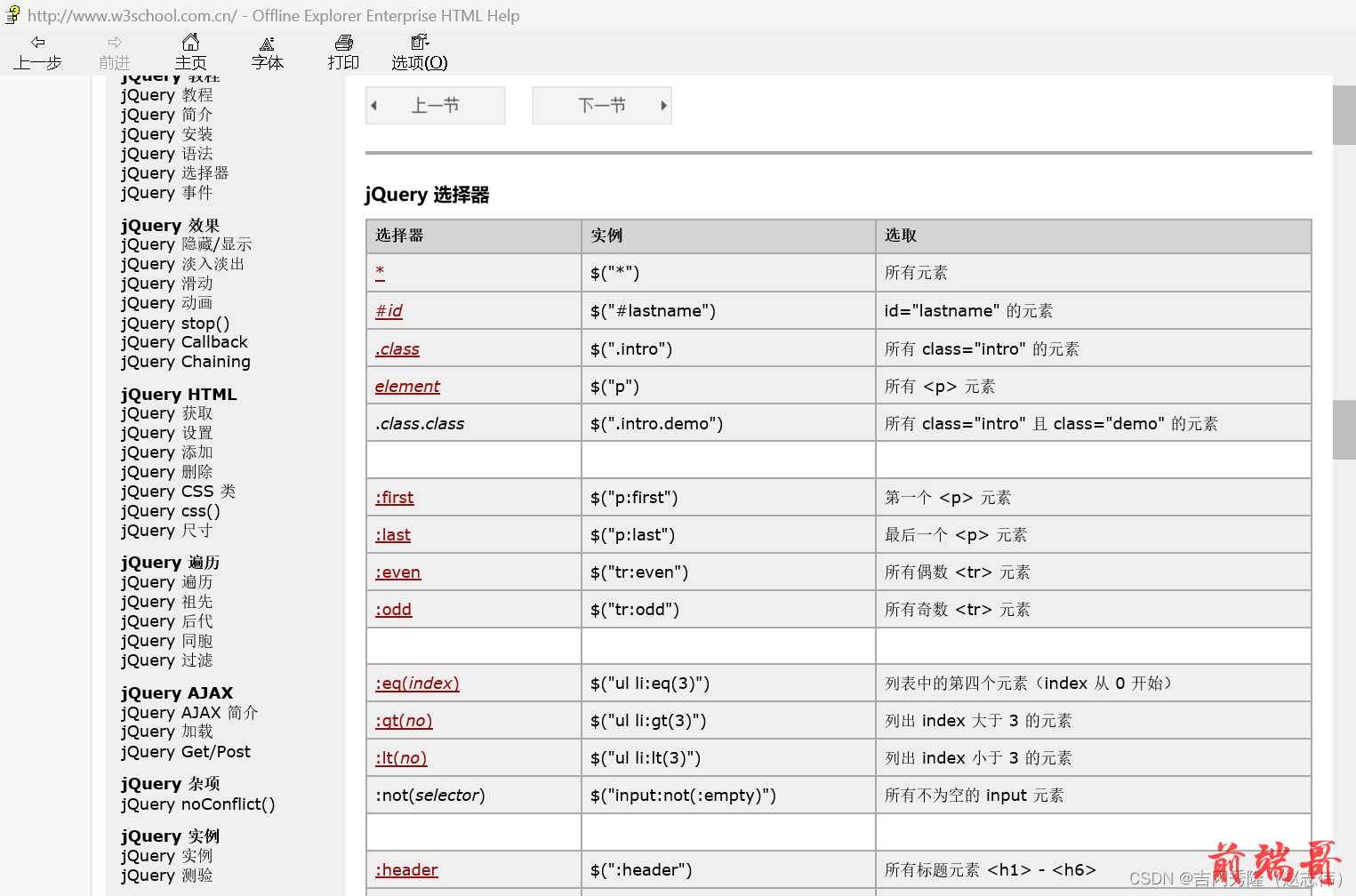1356x896 pixels.
Task: Open jQuery 删除 in sidebar
Action: tap(167, 472)
